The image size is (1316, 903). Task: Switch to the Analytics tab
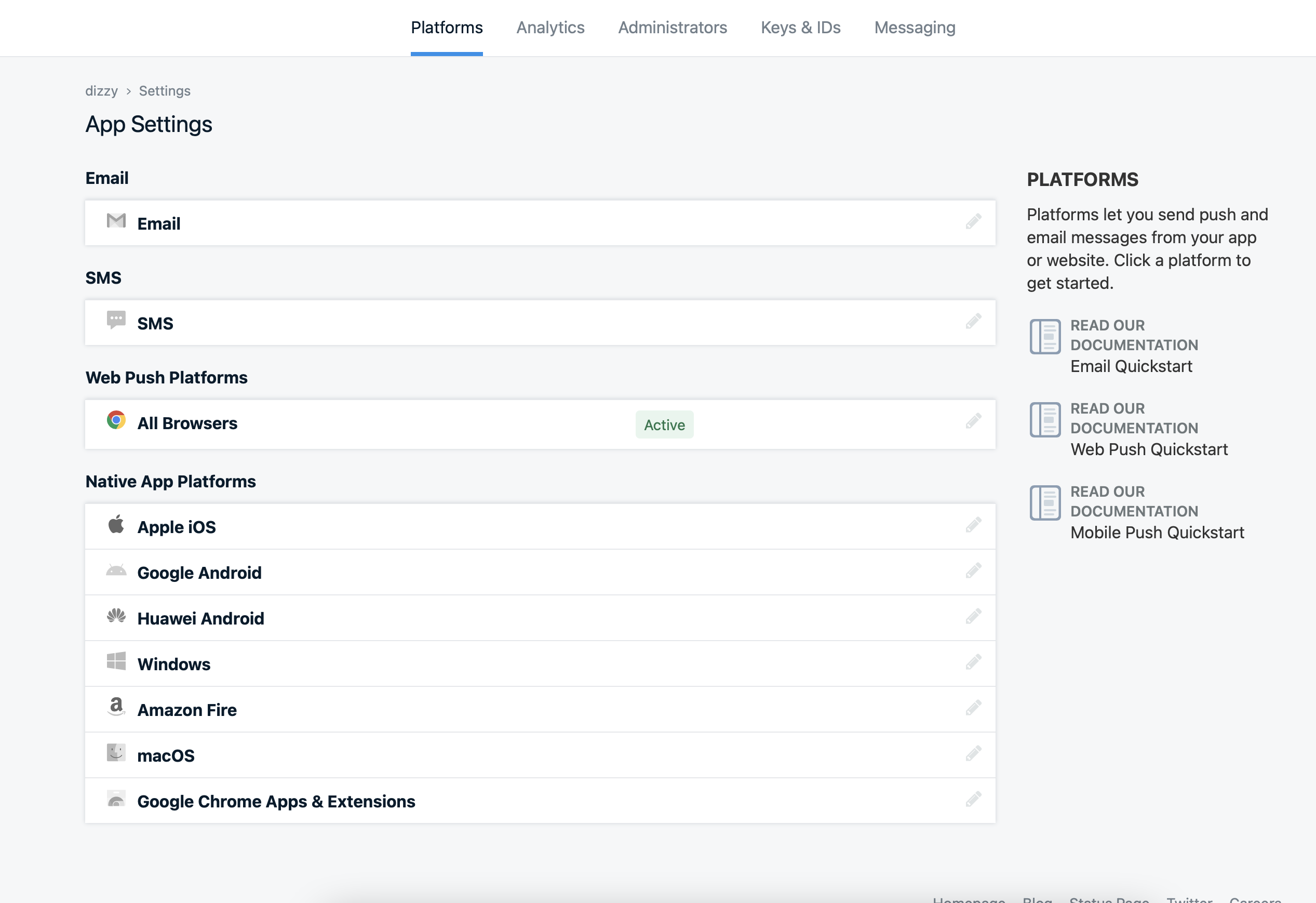pos(550,28)
